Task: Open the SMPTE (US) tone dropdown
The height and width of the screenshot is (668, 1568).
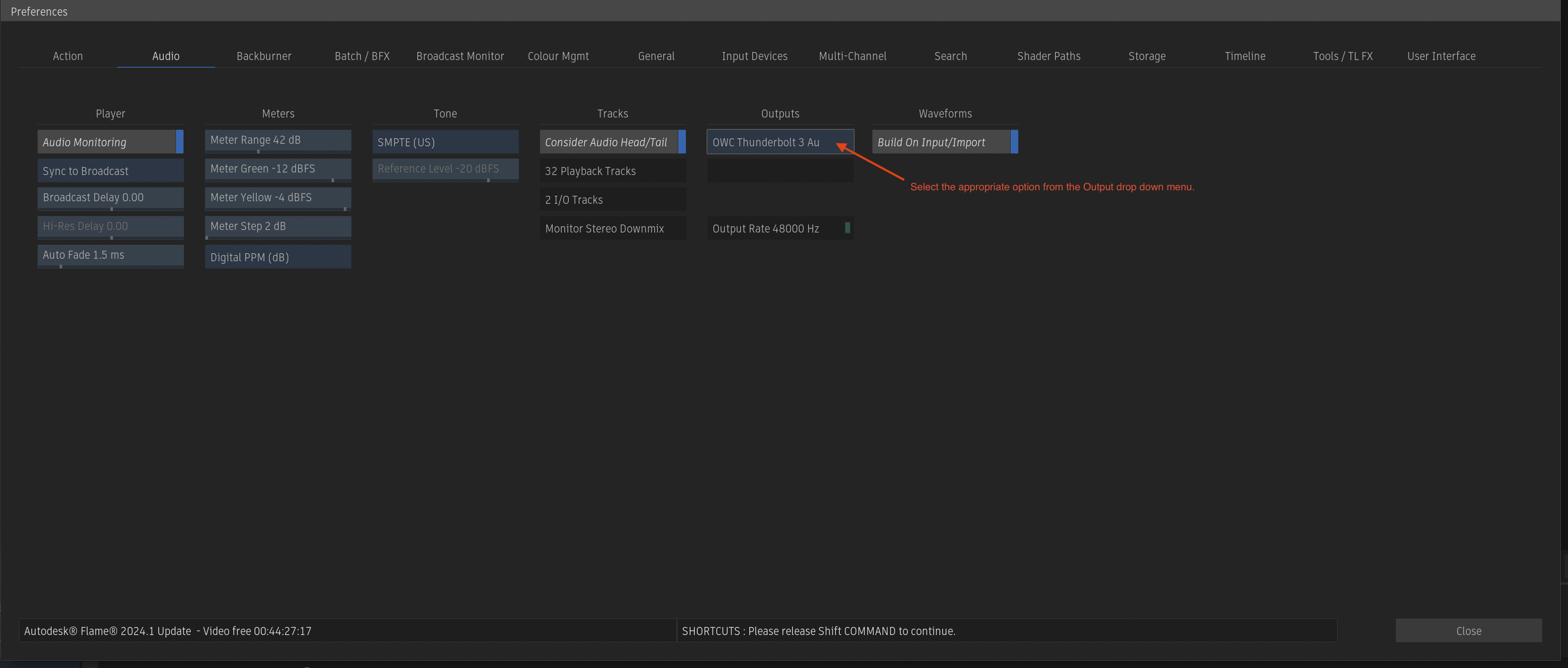Action: coord(445,142)
